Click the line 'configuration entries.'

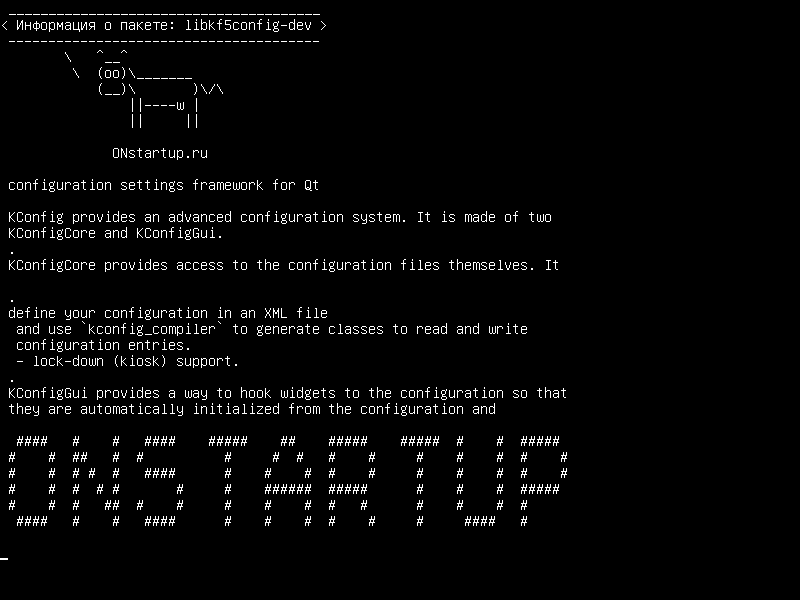coord(104,345)
